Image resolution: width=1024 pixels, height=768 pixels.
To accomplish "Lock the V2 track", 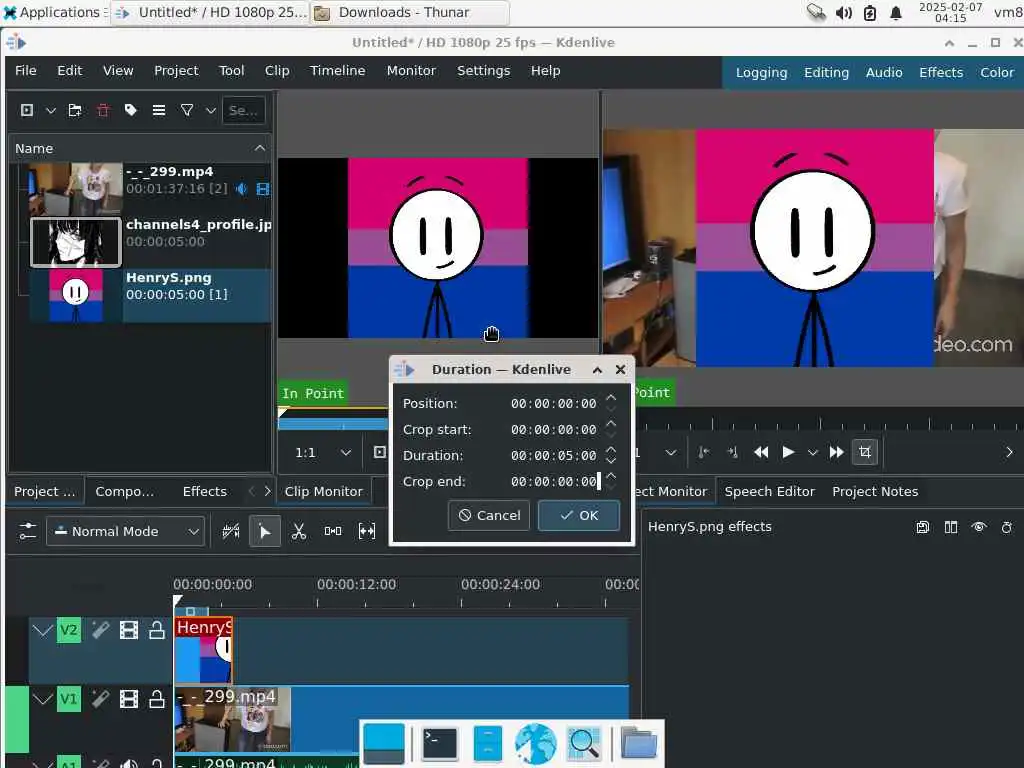I will [x=157, y=630].
